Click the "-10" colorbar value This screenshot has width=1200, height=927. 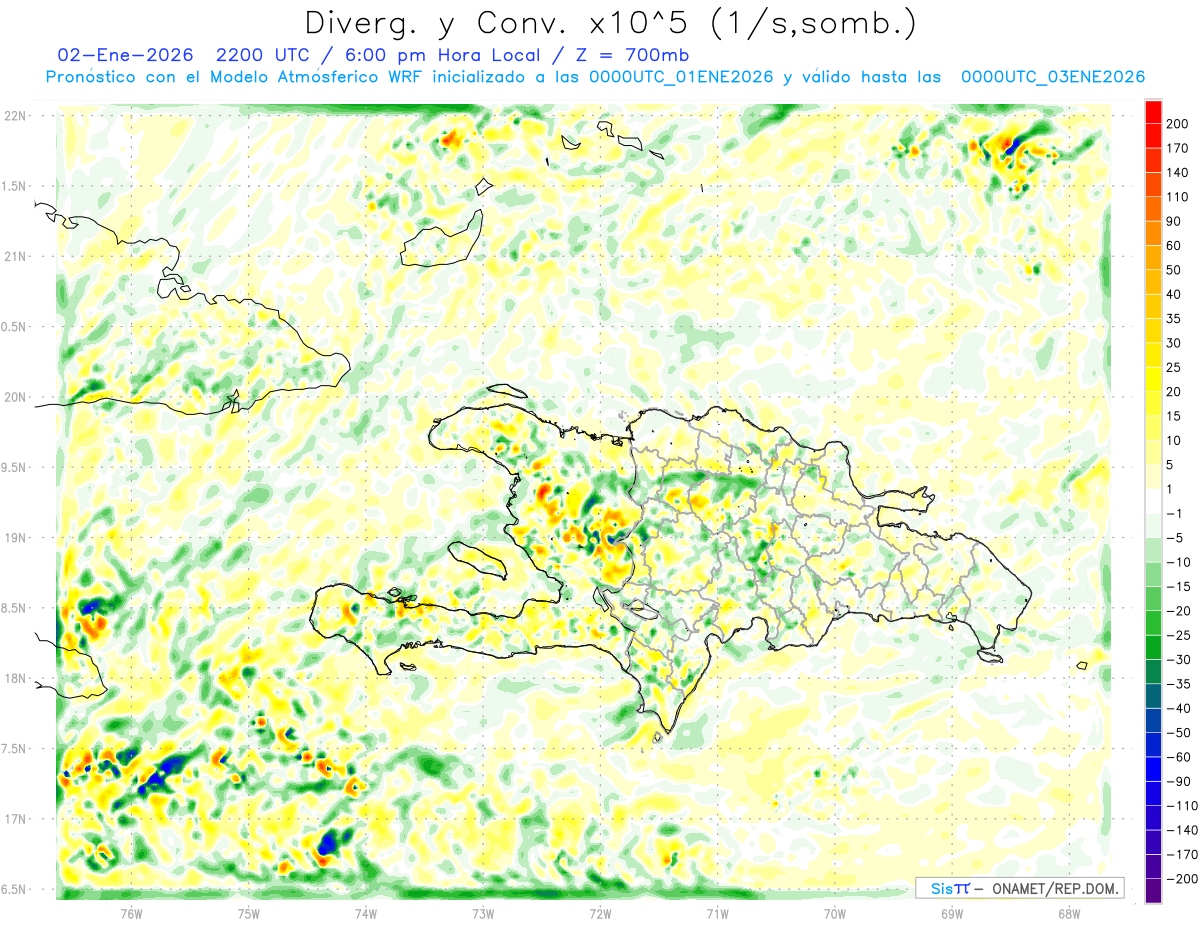(x=1178, y=562)
